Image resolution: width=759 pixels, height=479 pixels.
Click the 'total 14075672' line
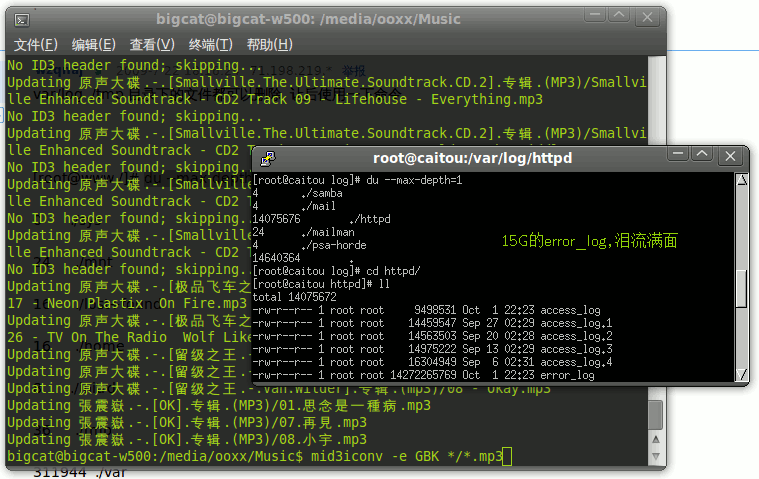tap(294, 297)
